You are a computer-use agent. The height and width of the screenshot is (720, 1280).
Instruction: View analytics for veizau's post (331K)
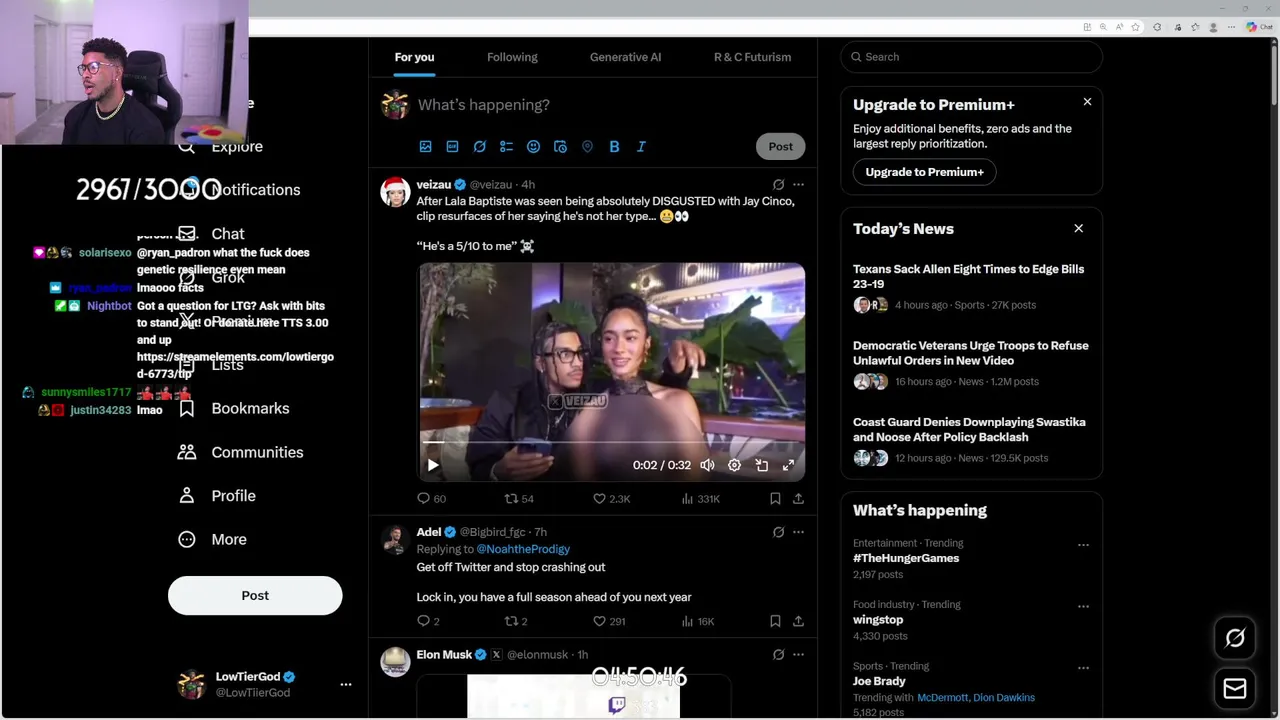(x=700, y=498)
